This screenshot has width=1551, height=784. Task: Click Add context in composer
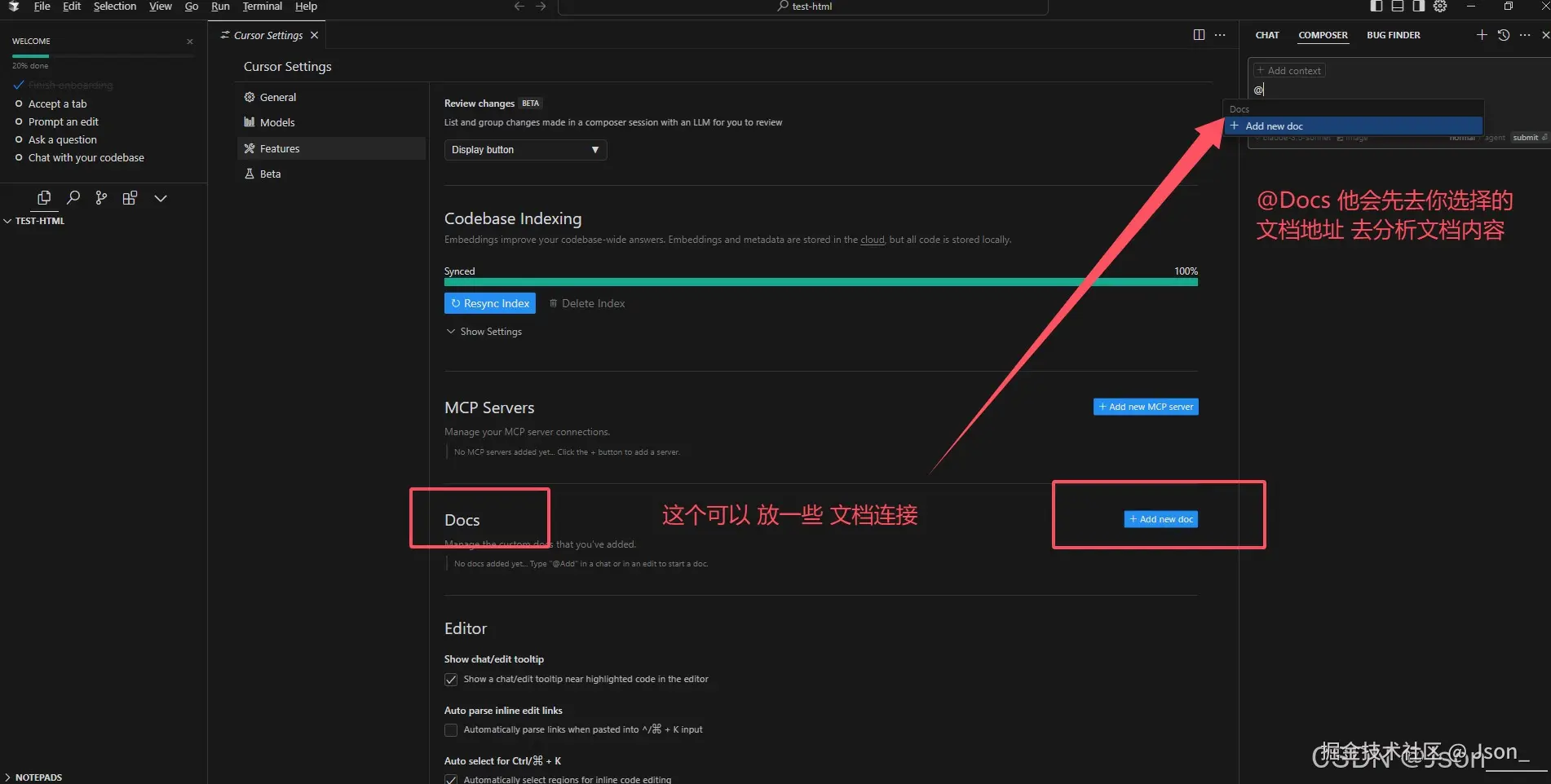coord(1289,71)
